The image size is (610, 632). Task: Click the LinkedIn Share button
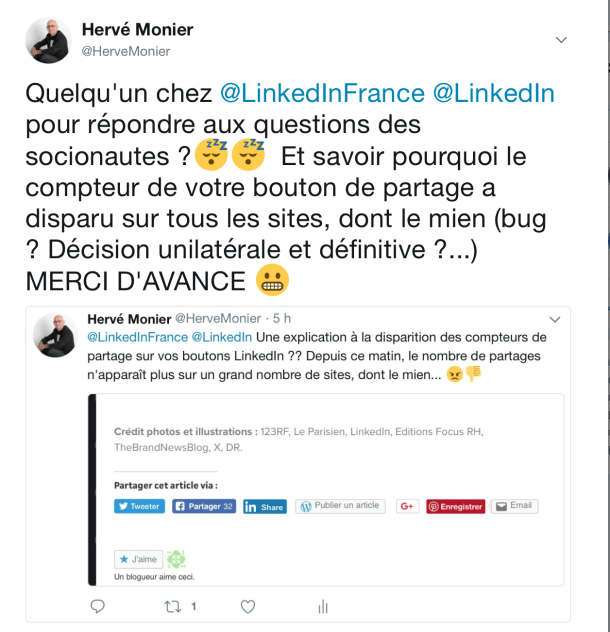pyautogui.click(x=265, y=507)
